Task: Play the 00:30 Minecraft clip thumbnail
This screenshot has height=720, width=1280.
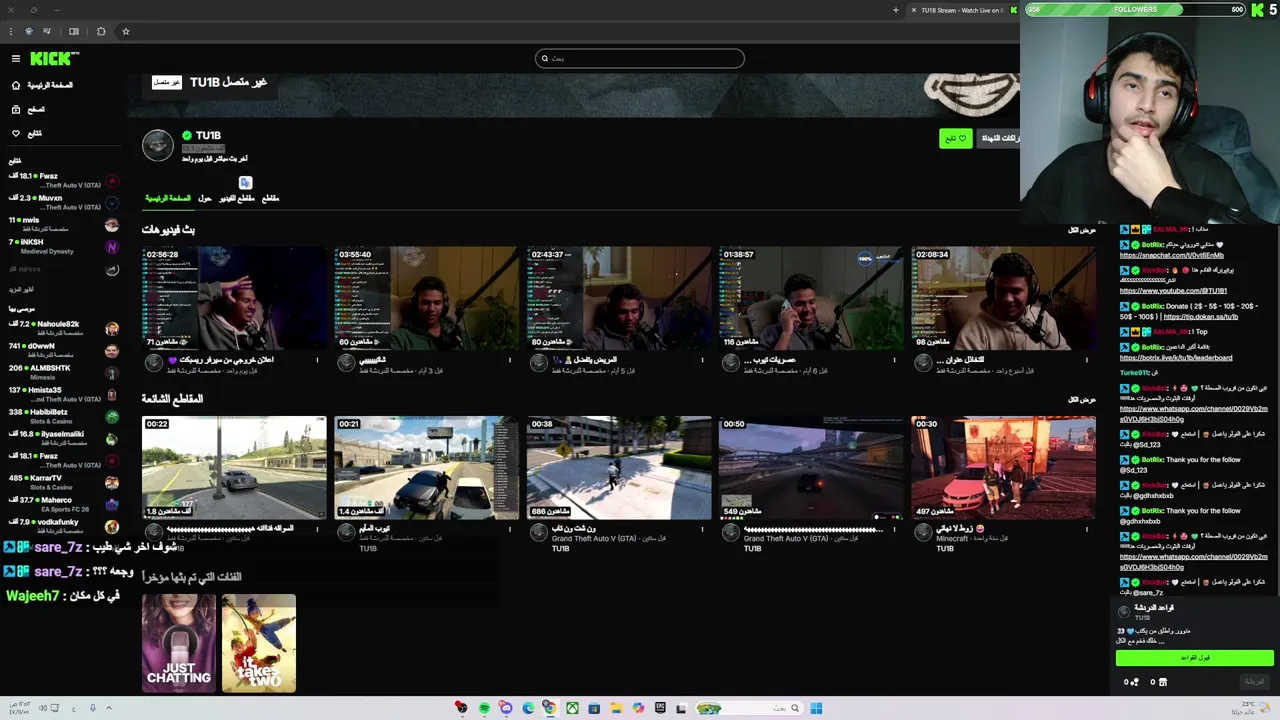Action: 1003,468
